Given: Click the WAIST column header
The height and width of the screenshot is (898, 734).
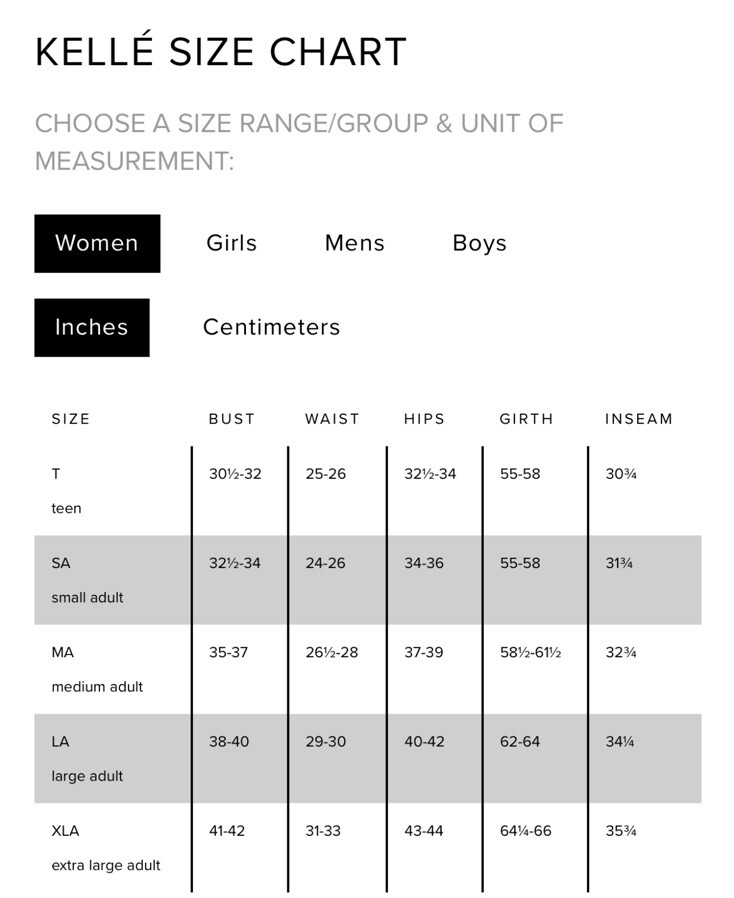Looking at the screenshot, I should tap(332, 419).
